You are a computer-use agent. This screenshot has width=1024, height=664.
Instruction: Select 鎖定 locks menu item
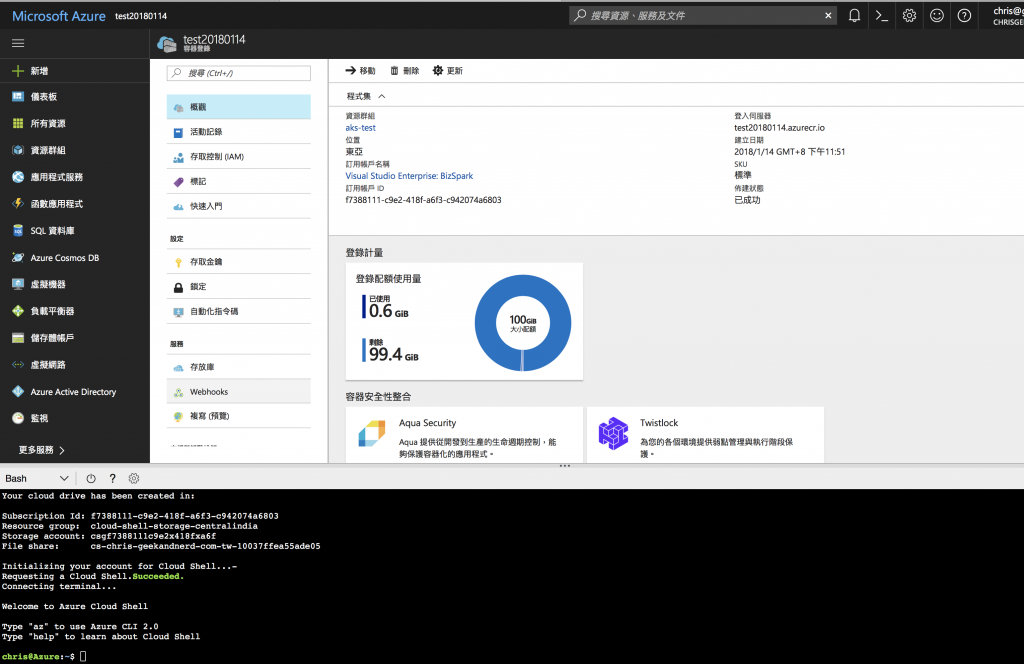238,287
